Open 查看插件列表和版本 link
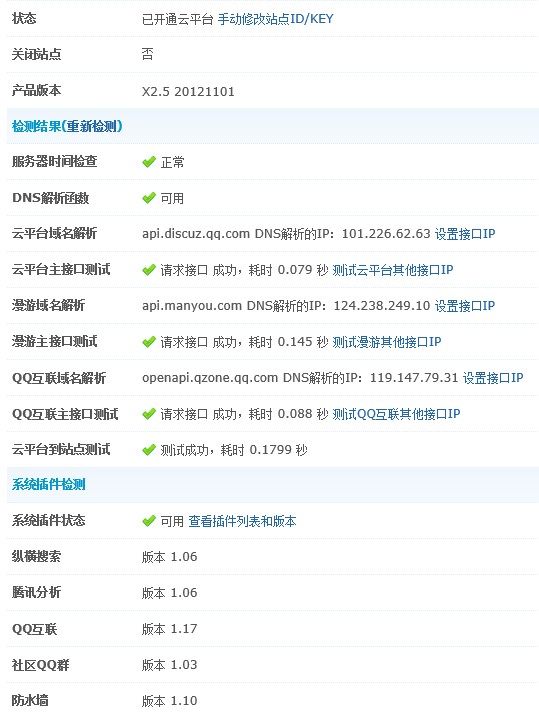 (242, 521)
